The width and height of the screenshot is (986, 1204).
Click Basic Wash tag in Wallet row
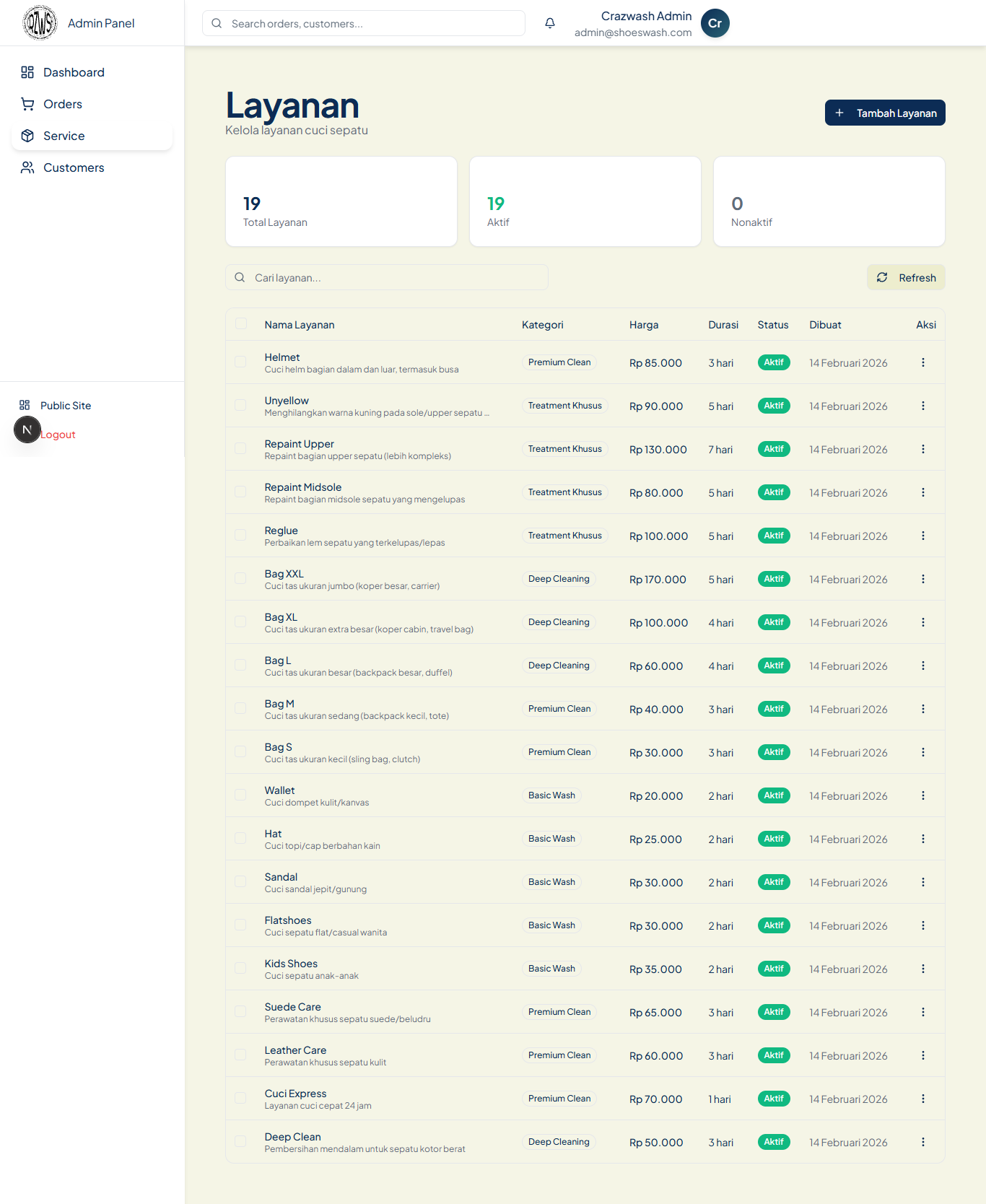551,795
